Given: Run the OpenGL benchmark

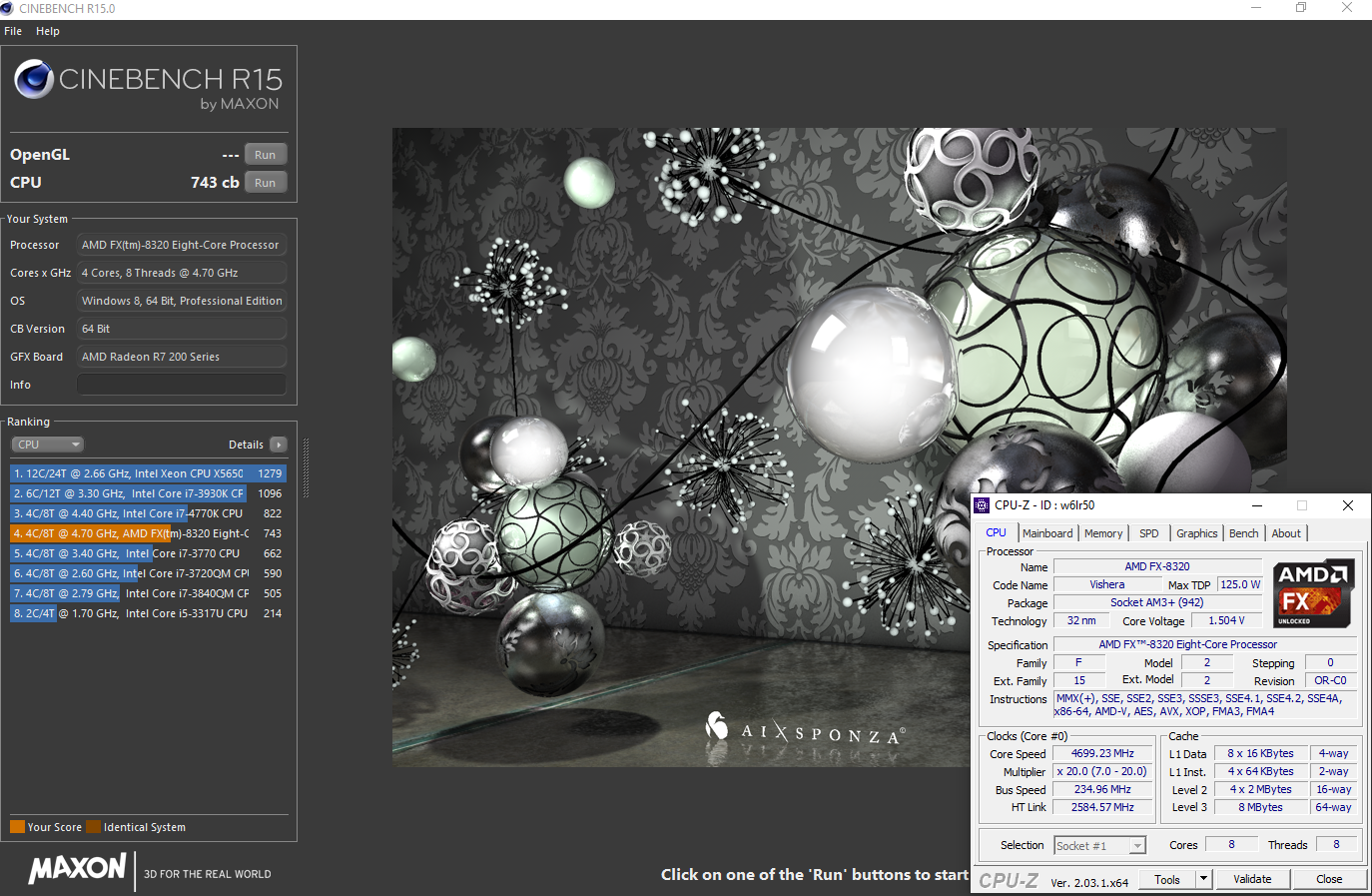Looking at the screenshot, I should click(x=265, y=155).
